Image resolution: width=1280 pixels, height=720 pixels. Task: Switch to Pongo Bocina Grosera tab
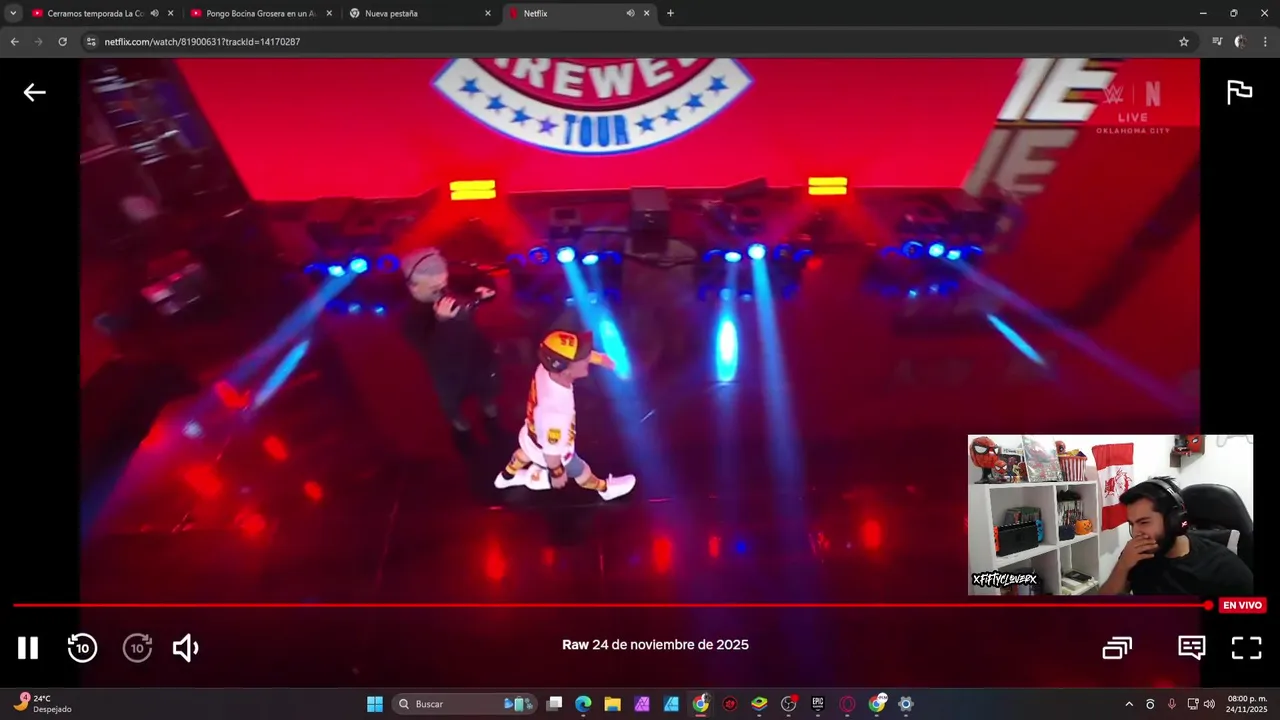pos(260,13)
